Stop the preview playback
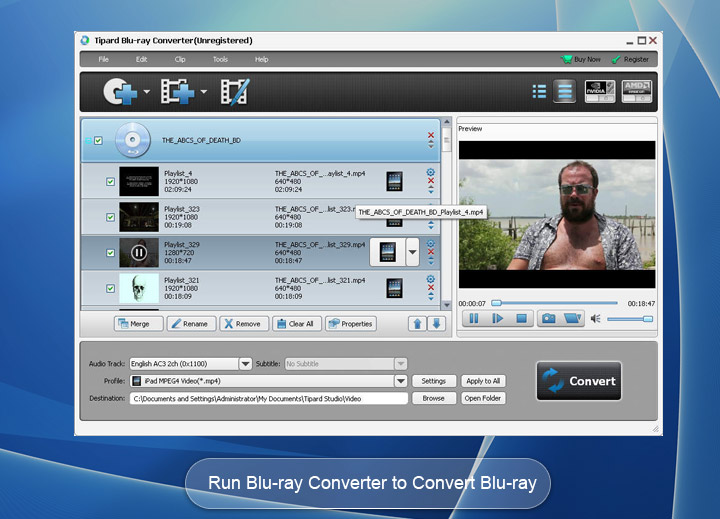720x519 pixels. [x=521, y=318]
